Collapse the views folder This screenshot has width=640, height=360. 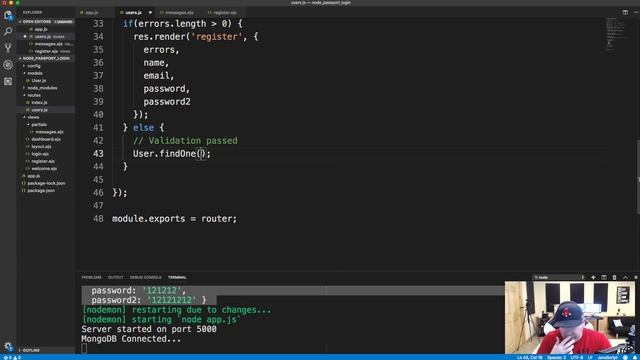coord(33,117)
